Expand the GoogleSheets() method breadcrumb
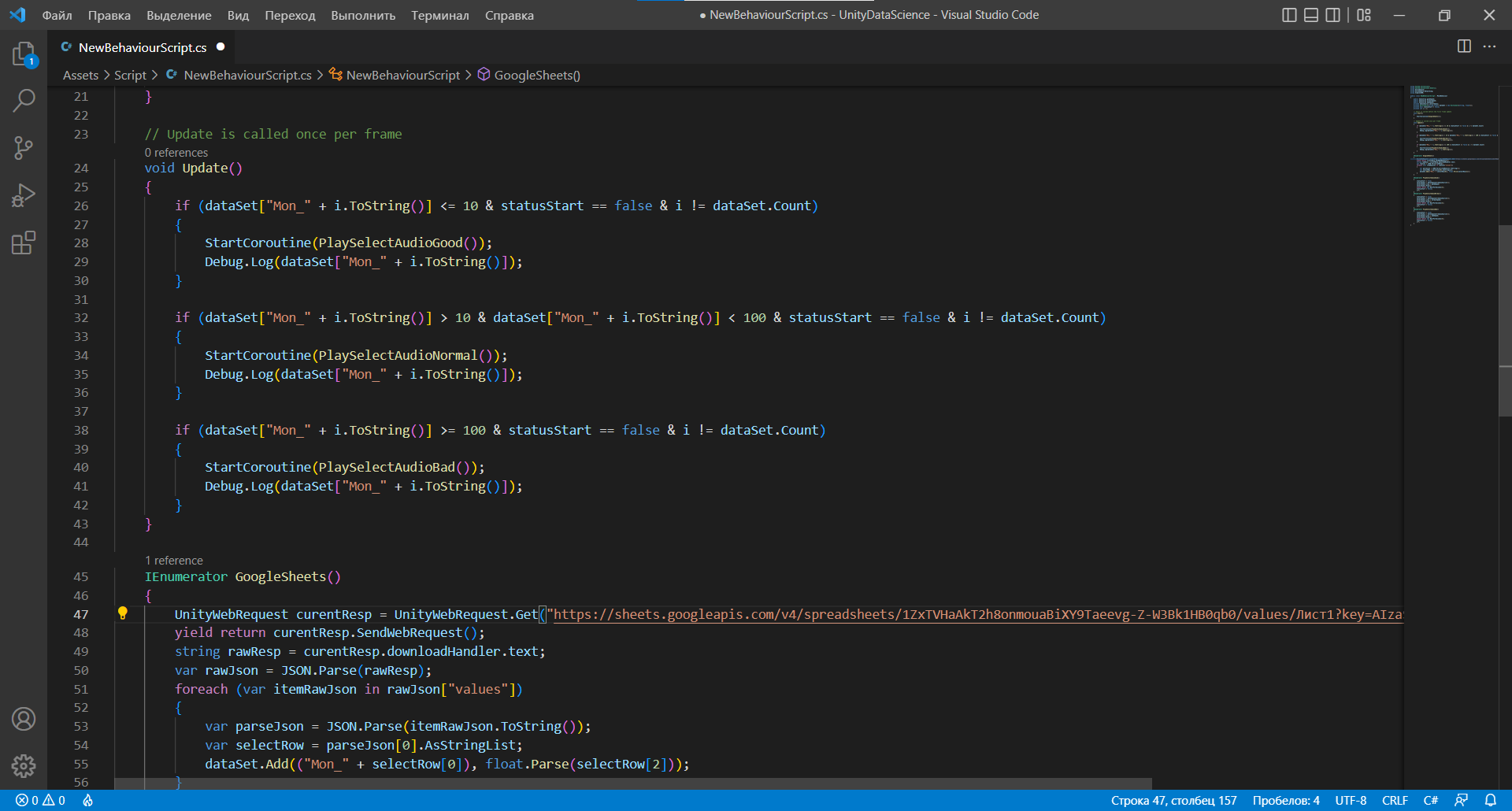 coord(529,75)
